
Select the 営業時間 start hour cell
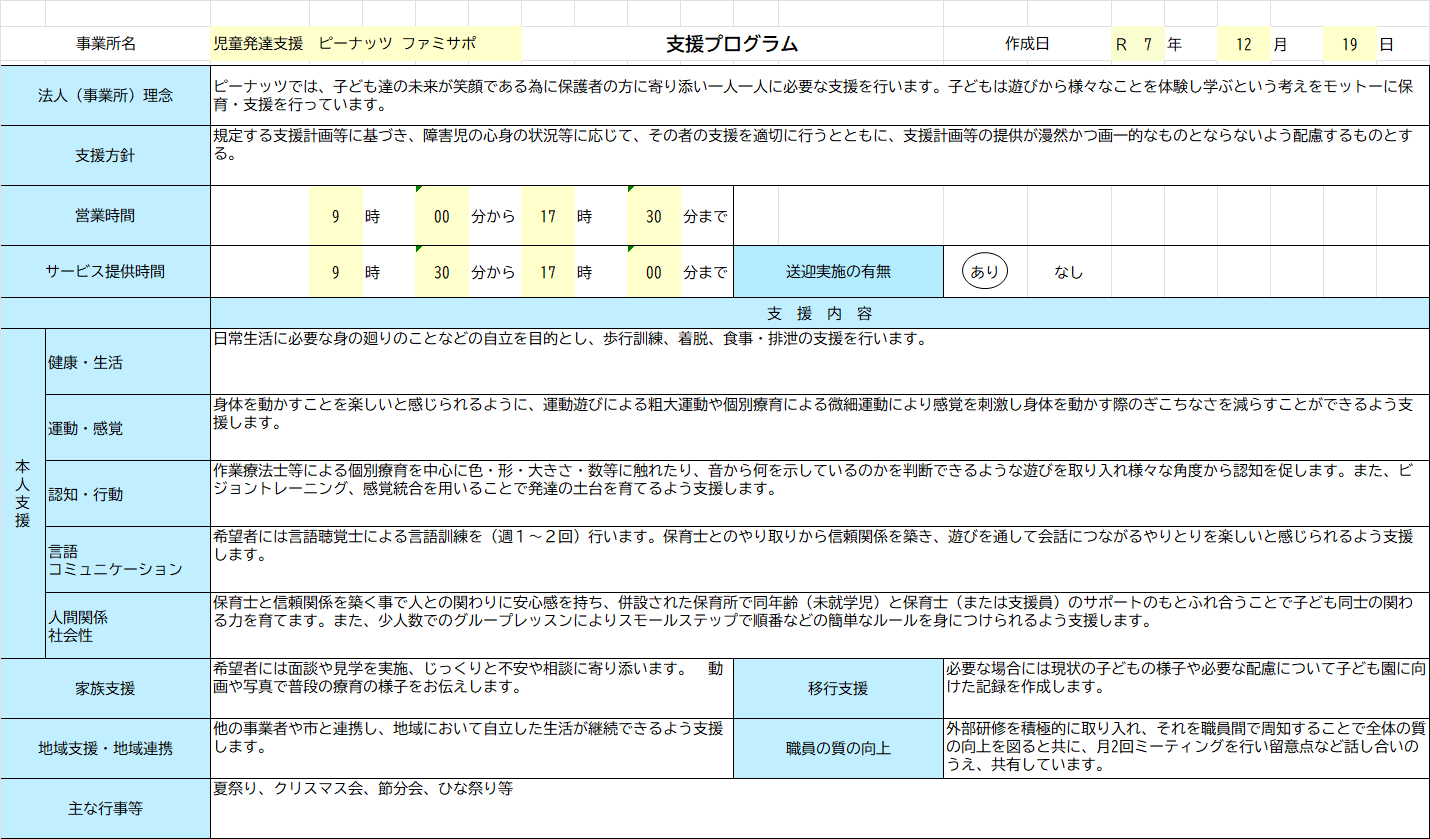tap(336, 216)
